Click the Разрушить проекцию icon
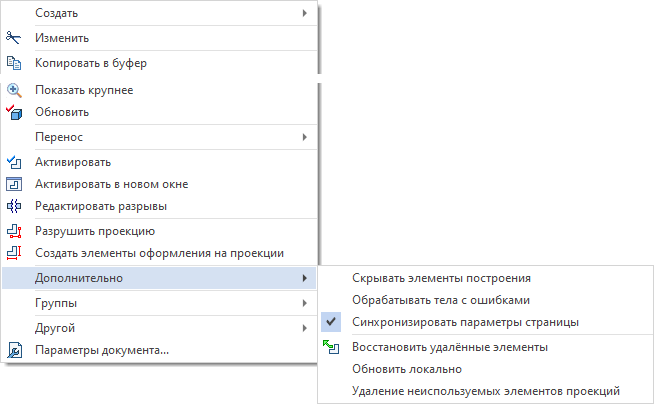Image resolution: width=654 pixels, height=404 pixels. pos(14,231)
